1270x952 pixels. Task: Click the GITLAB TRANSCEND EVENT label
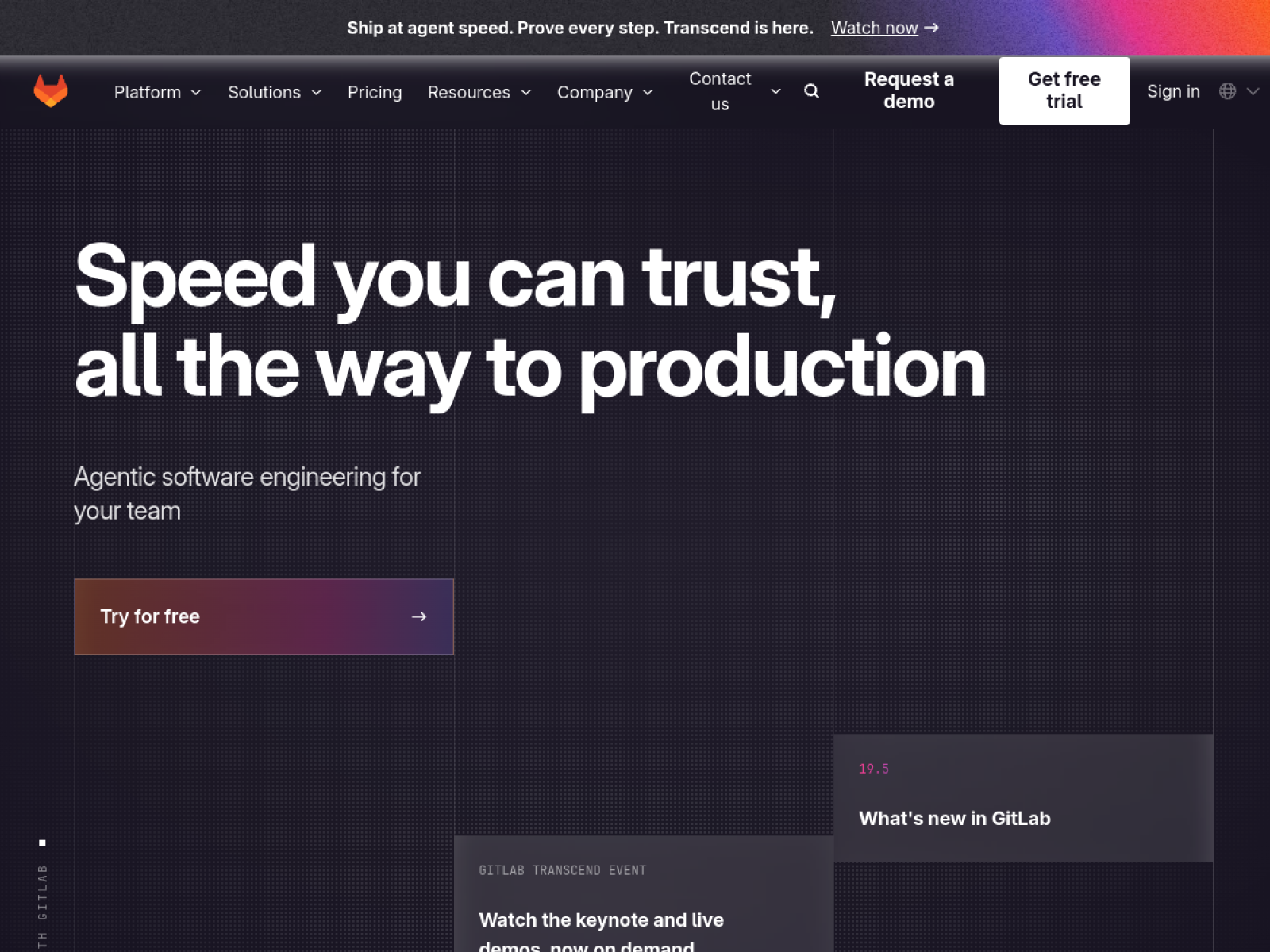tap(563, 870)
